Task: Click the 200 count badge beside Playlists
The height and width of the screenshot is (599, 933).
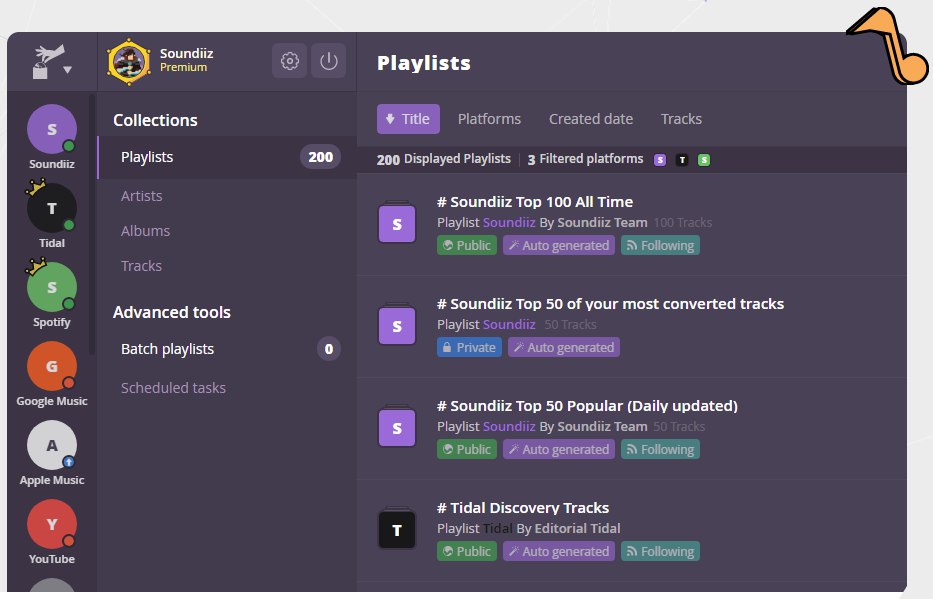Action: [320, 157]
